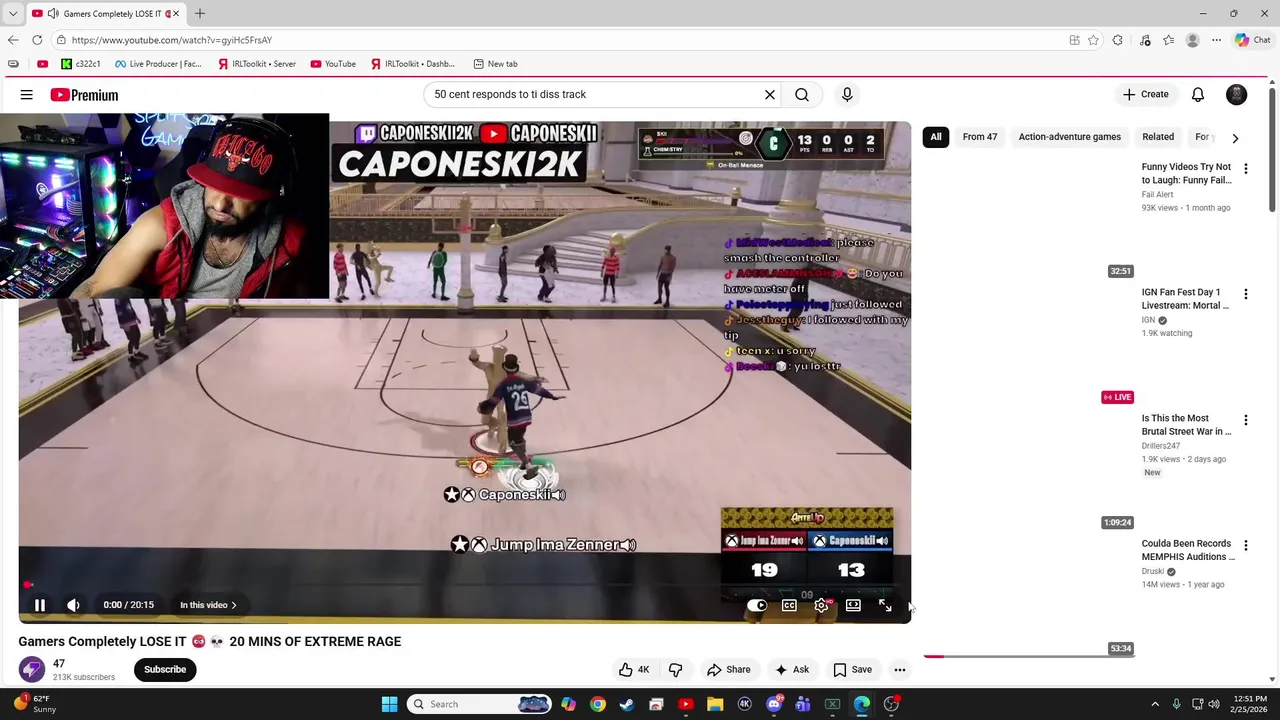This screenshot has height=720, width=1280.
Task: Show more filter chips with the arrow
Action: [x=1235, y=138]
